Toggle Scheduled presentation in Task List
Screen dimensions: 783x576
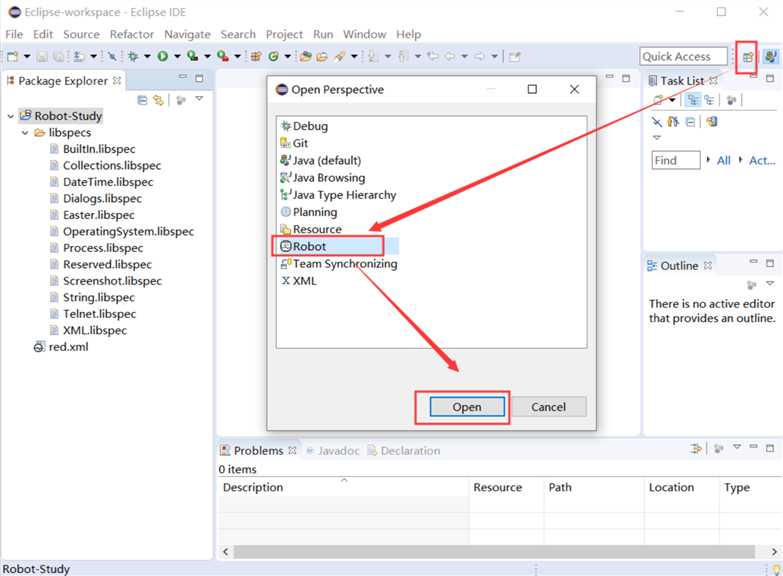pos(709,100)
